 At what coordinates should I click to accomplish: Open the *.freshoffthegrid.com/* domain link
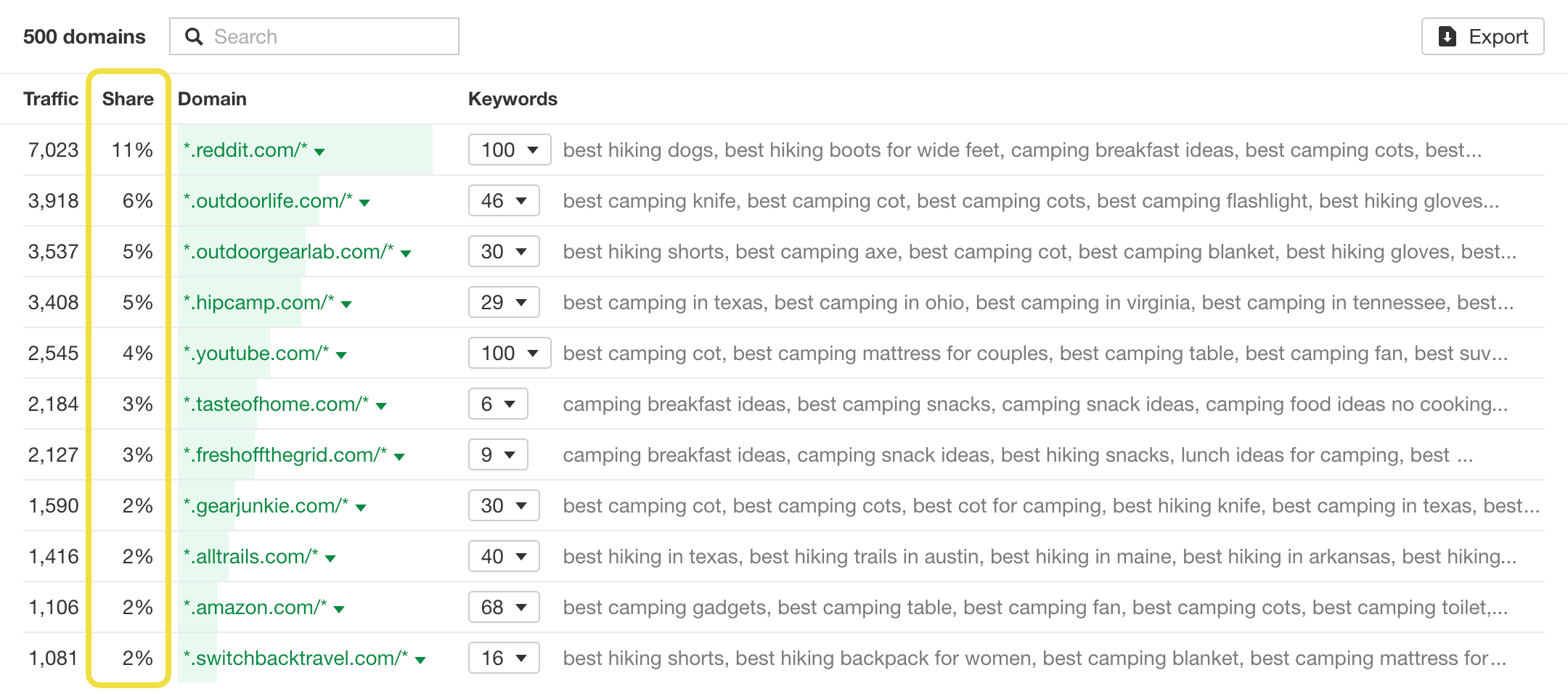coord(285,454)
